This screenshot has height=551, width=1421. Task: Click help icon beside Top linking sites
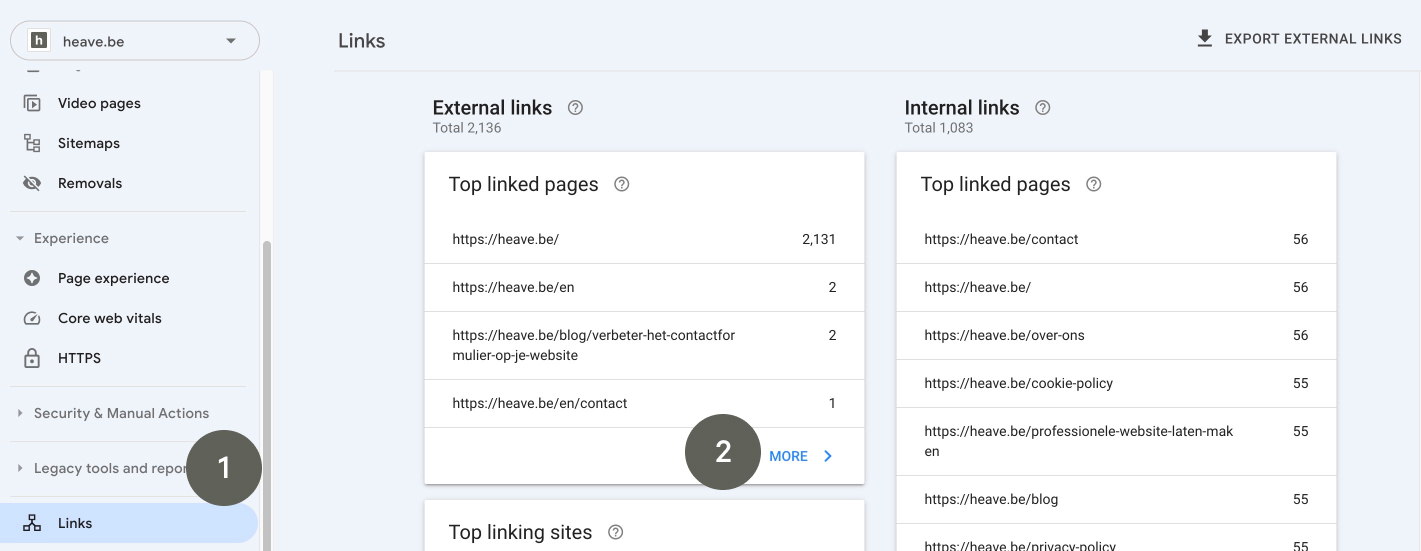pos(616,532)
